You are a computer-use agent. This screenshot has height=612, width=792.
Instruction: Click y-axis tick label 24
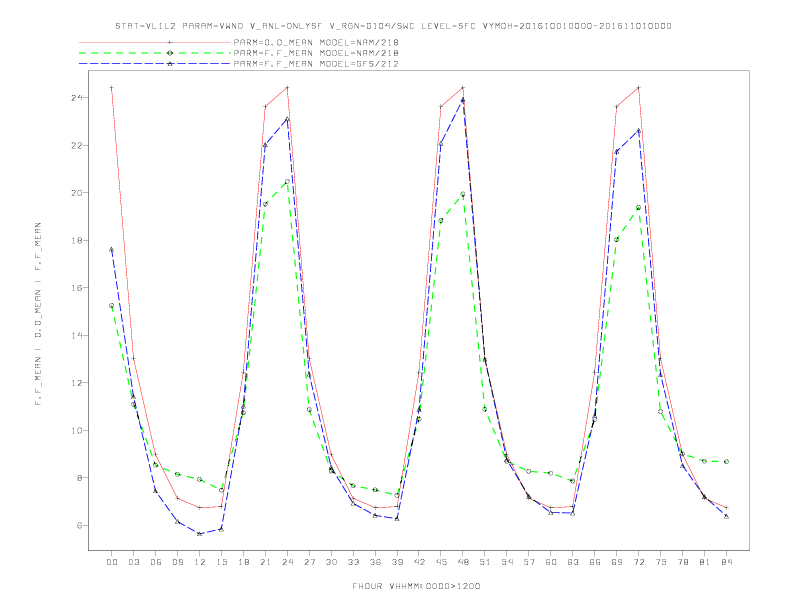pos(77,97)
